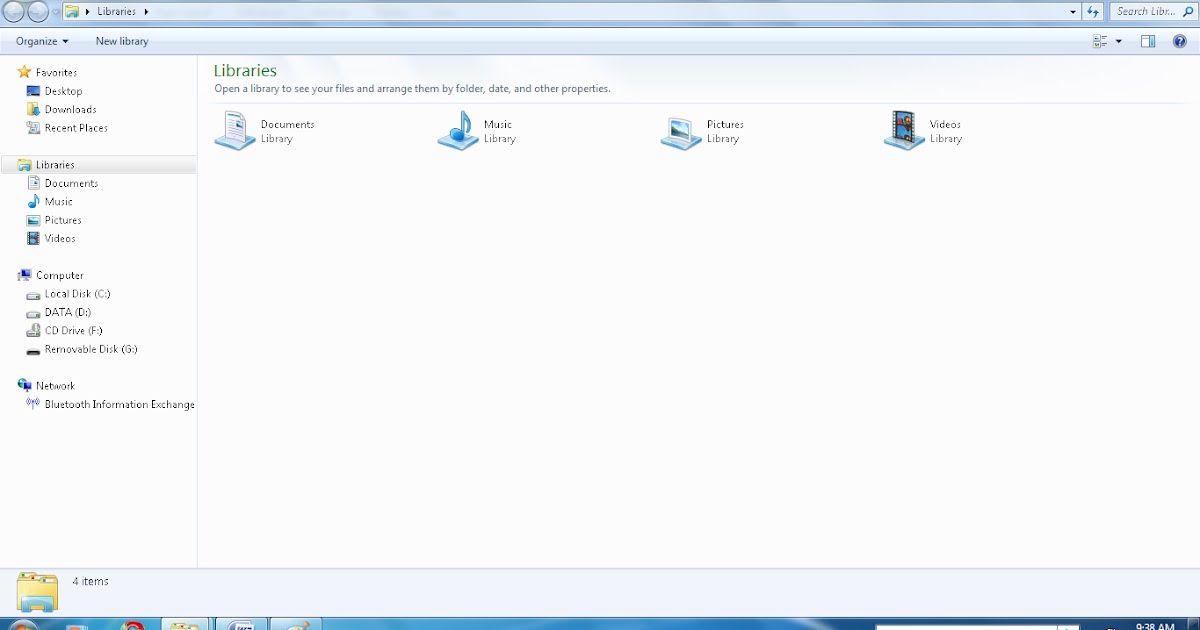Select Libraries in the navigation pane
The height and width of the screenshot is (630, 1200).
99,164
